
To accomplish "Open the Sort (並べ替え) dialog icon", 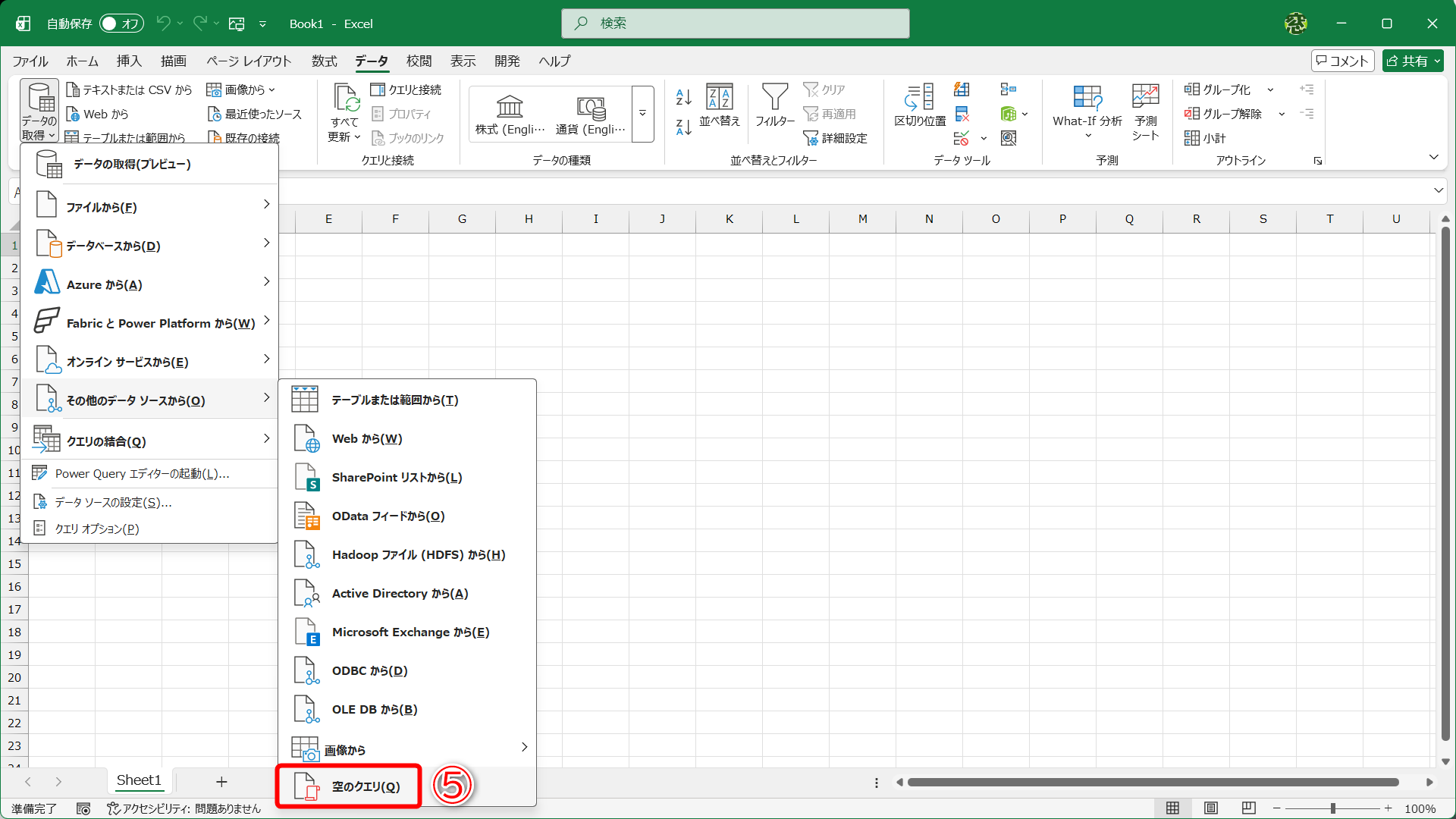I will [x=719, y=105].
